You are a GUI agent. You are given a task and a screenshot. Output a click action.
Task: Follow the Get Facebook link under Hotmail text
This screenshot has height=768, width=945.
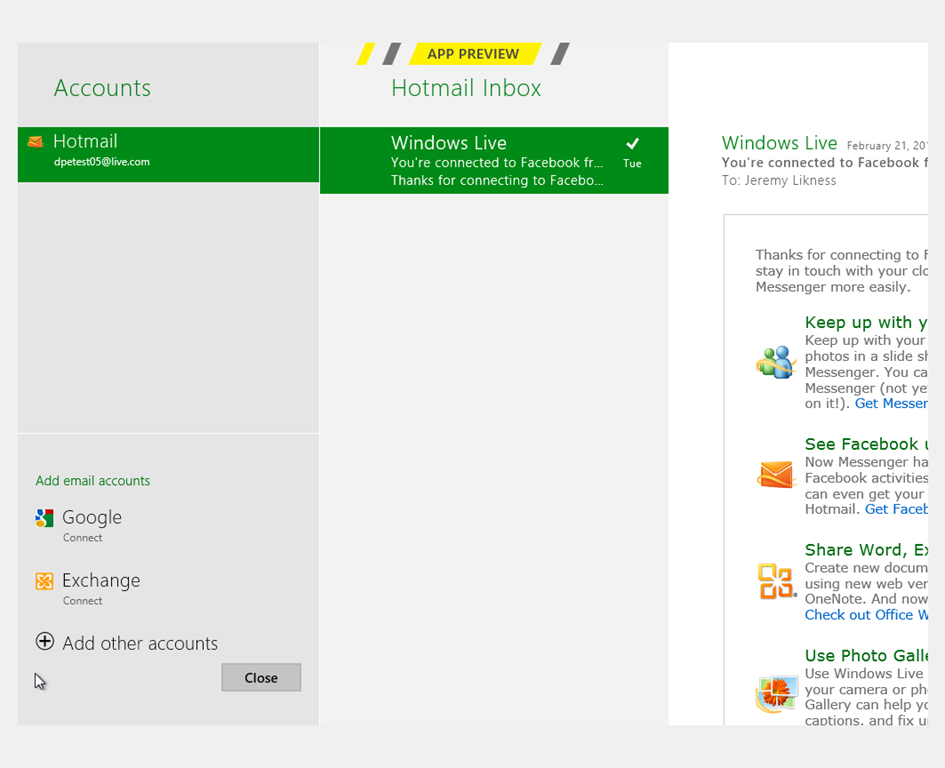(896, 509)
